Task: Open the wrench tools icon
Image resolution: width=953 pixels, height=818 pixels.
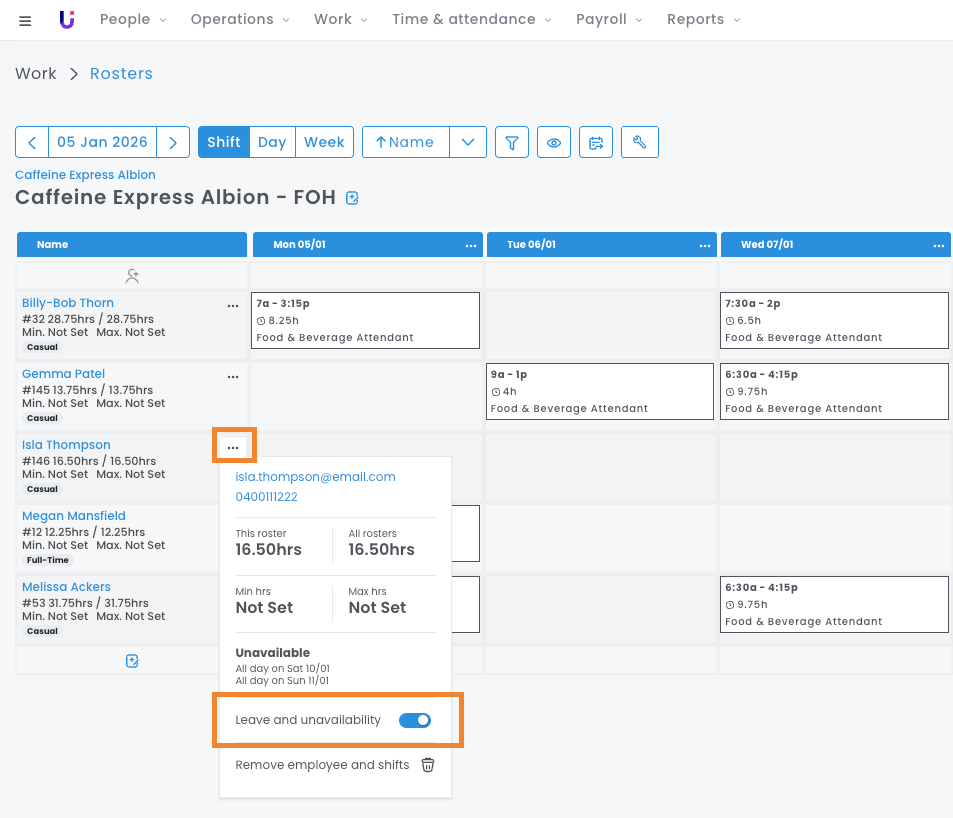Action: (640, 142)
